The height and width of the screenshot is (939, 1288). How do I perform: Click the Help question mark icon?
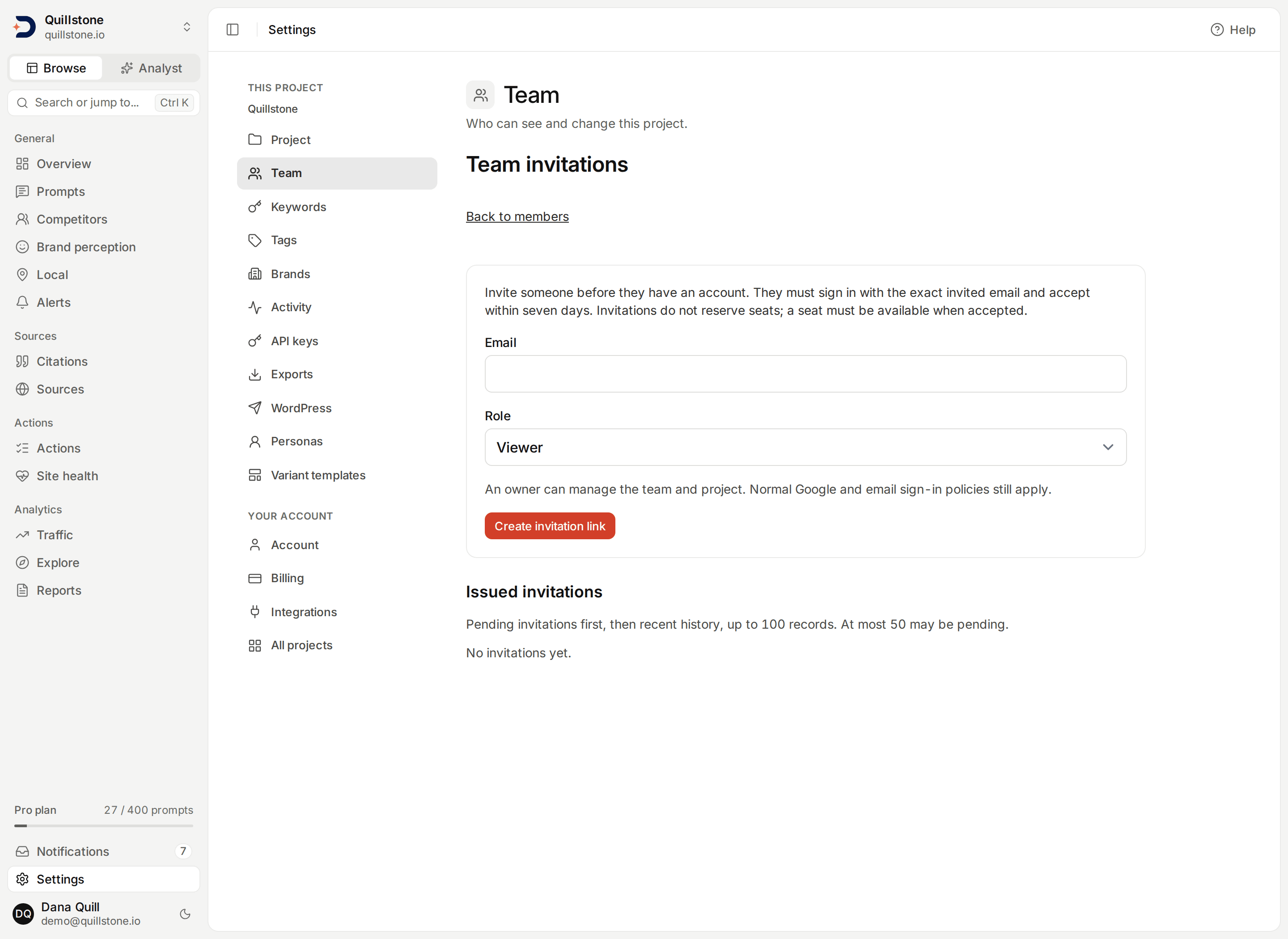pyautogui.click(x=1217, y=30)
